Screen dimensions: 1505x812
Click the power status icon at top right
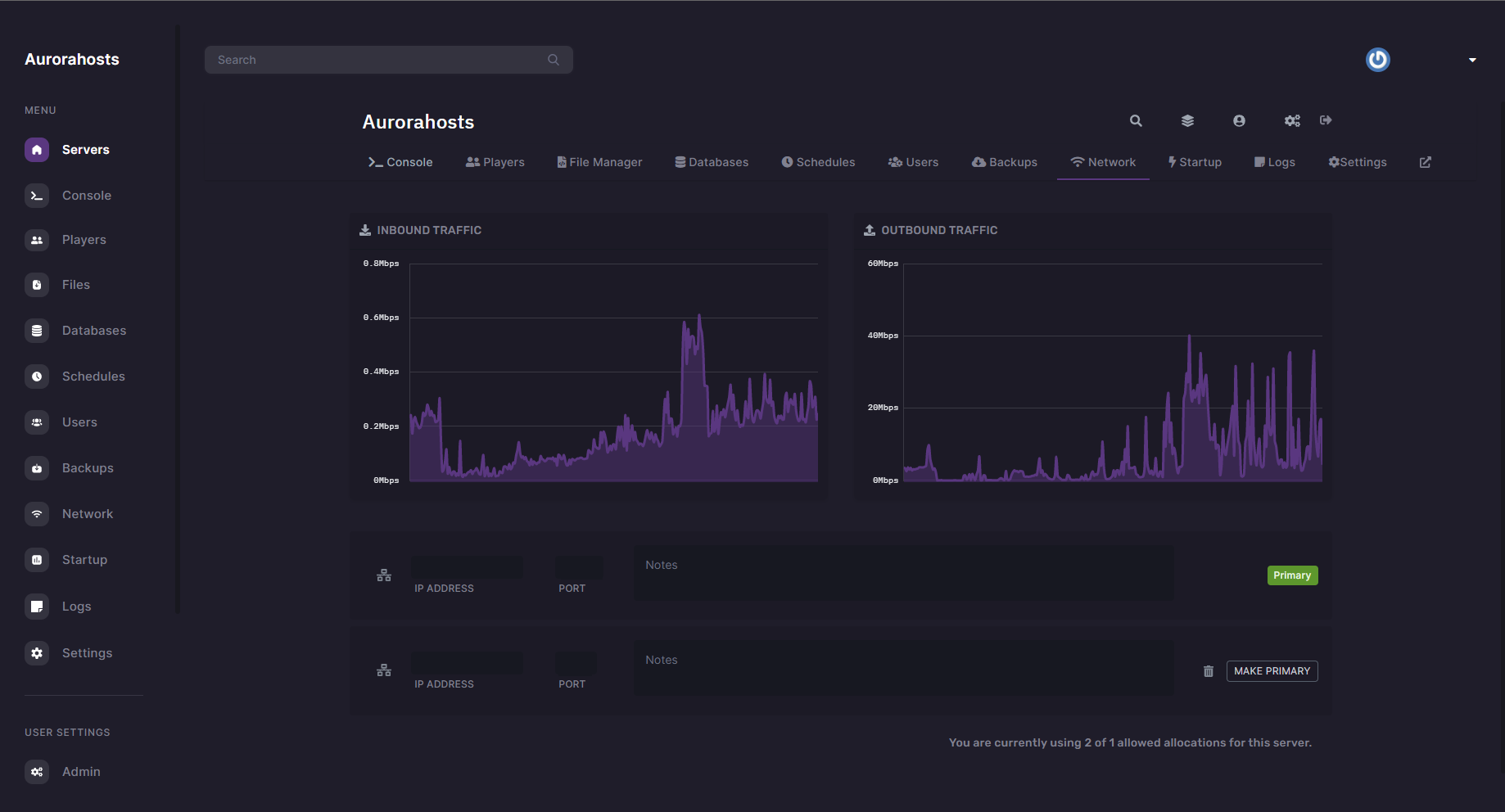(1377, 59)
